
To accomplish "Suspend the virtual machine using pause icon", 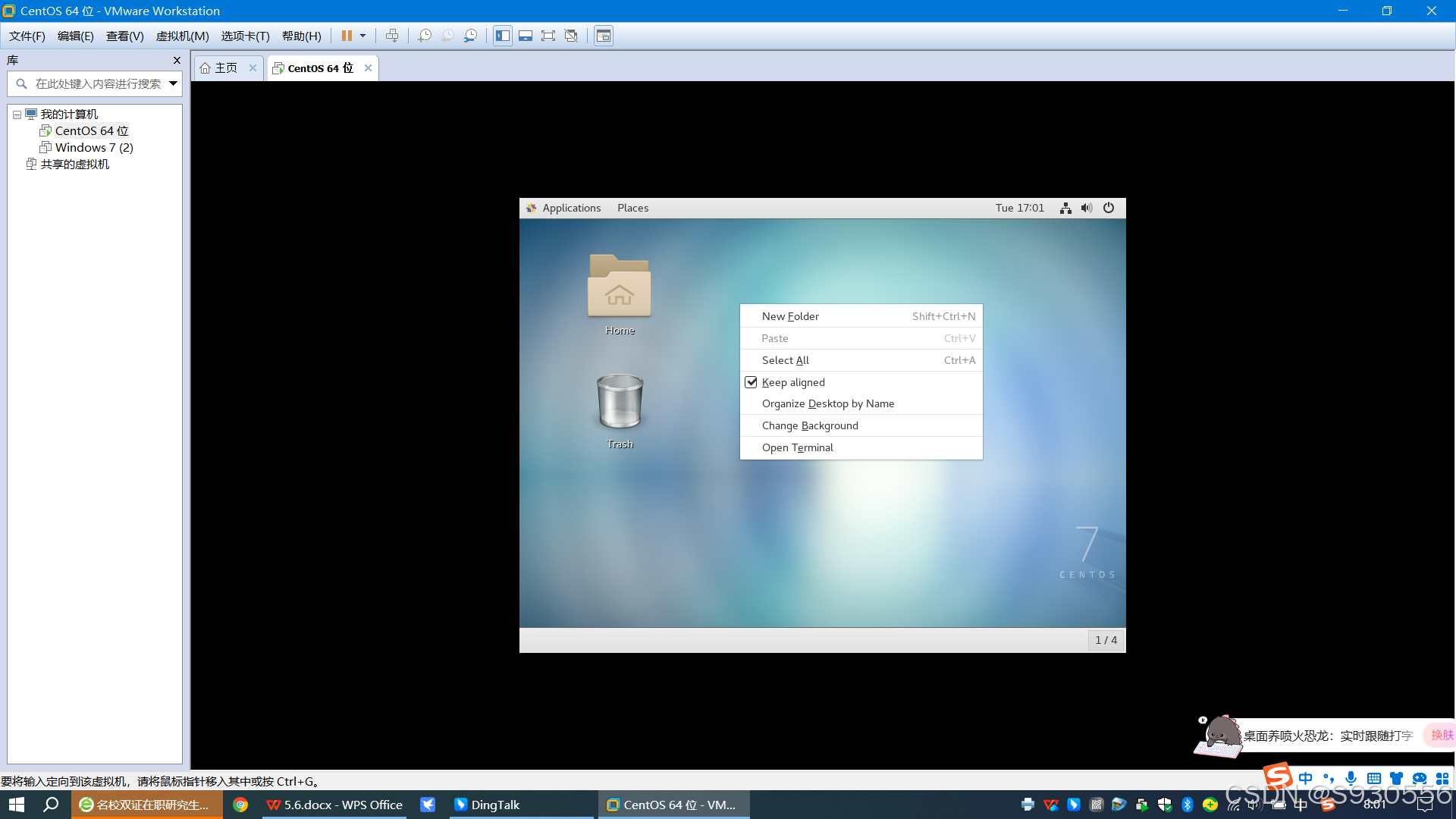I will (x=347, y=36).
